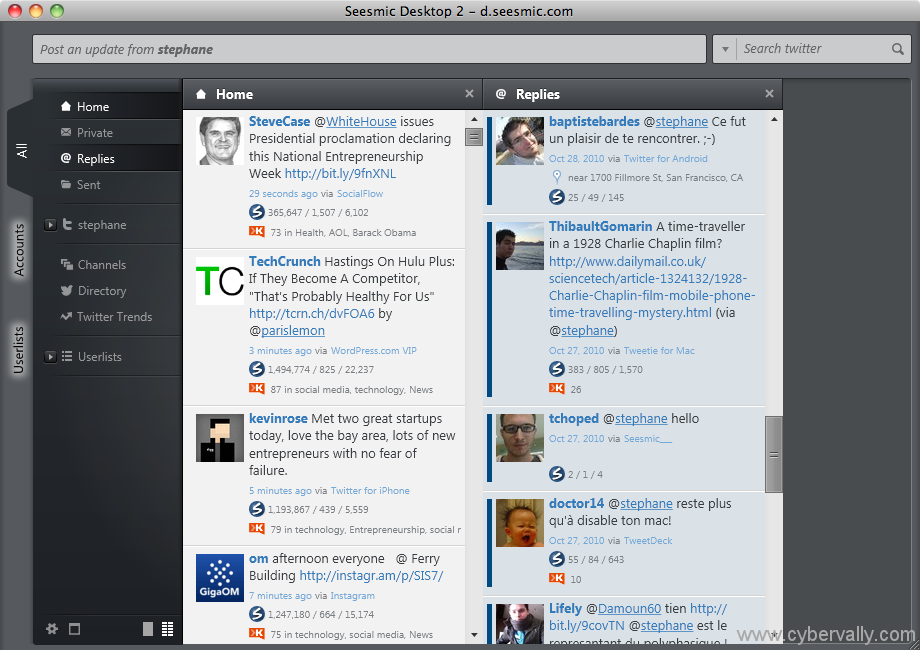The image size is (920, 650).
Task: Click location pin icon near Fillmore St
Action: [x=557, y=177]
